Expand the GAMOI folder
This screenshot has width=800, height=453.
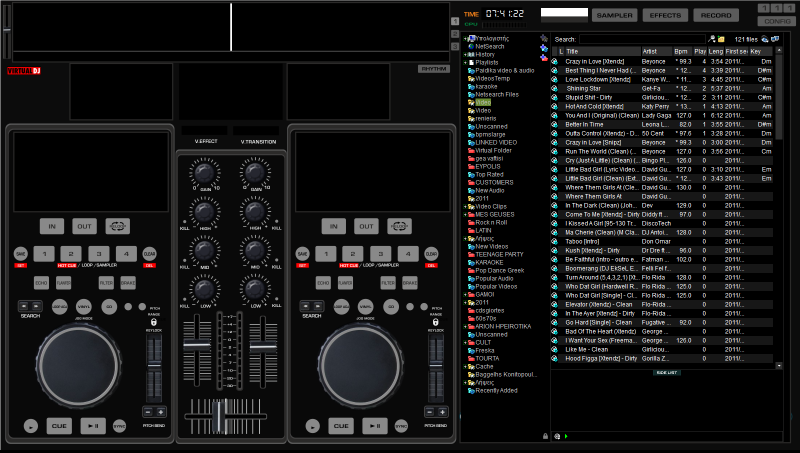[x=465, y=294]
